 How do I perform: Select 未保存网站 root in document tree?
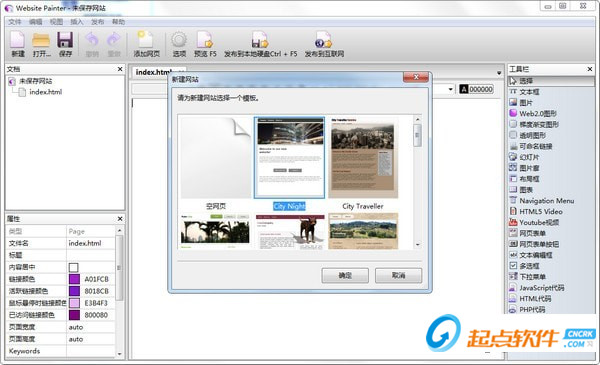coord(36,81)
